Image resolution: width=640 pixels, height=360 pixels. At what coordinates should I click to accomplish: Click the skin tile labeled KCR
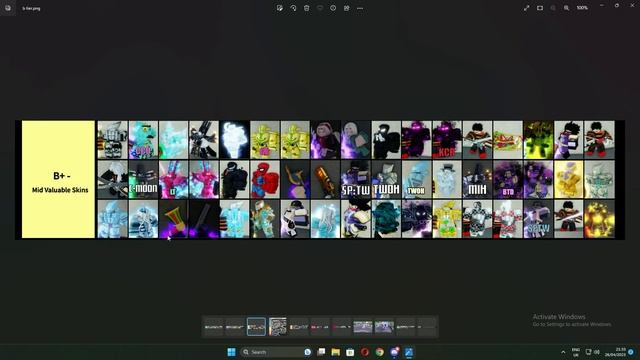click(x=447, y=140)
